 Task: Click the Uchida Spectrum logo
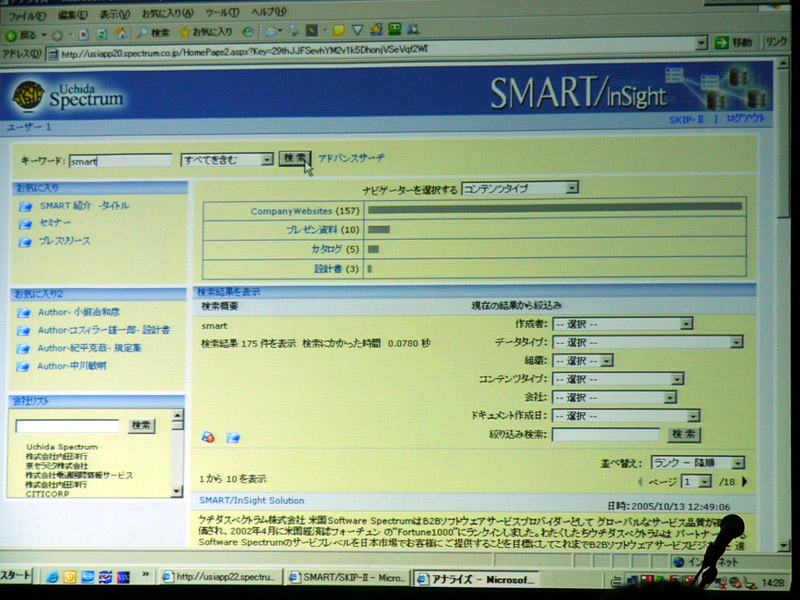coord(69,95)
